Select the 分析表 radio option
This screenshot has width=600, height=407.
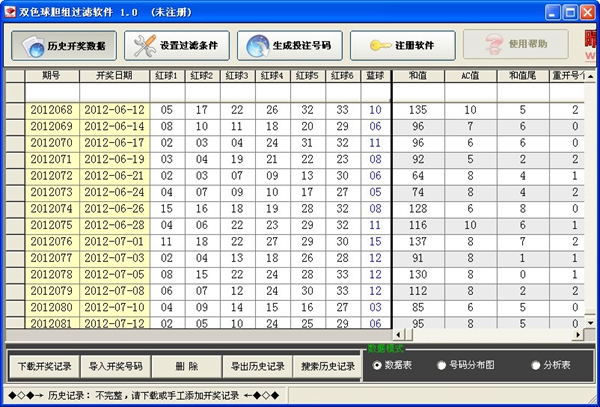551,365
